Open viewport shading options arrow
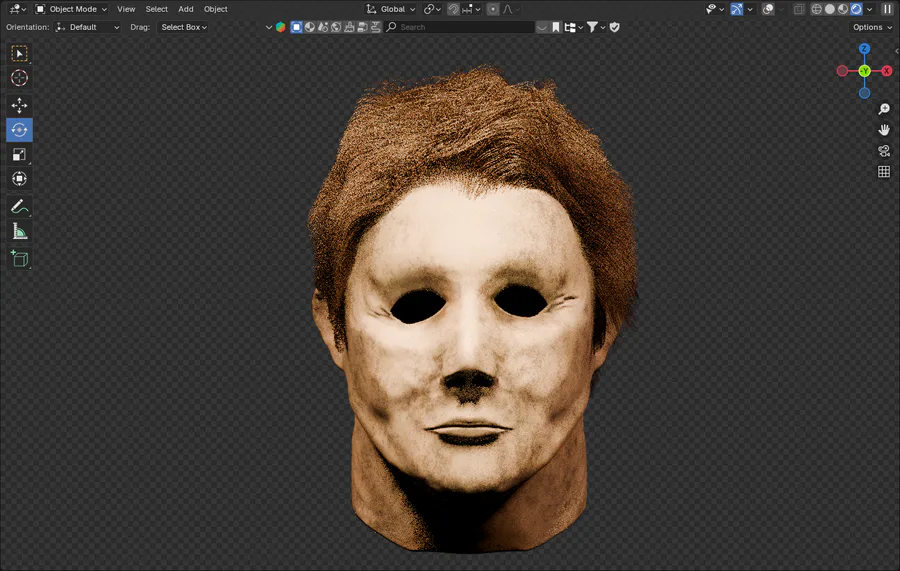The image size is (900, 571). point(870,9)
